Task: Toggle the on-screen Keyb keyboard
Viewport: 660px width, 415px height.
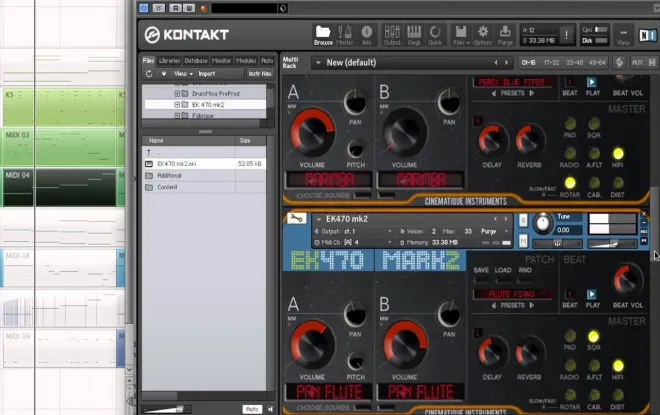Action: point(414,35)
